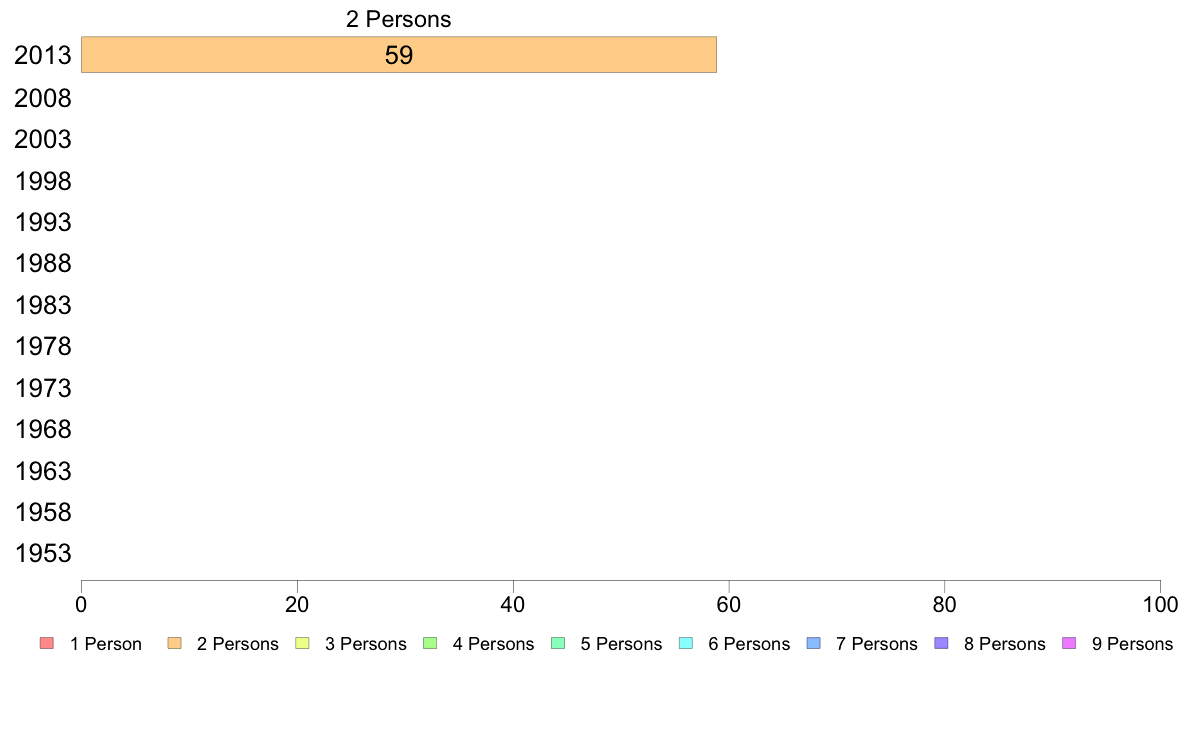Click the 6 Persons cyan legend swatch

686,644
